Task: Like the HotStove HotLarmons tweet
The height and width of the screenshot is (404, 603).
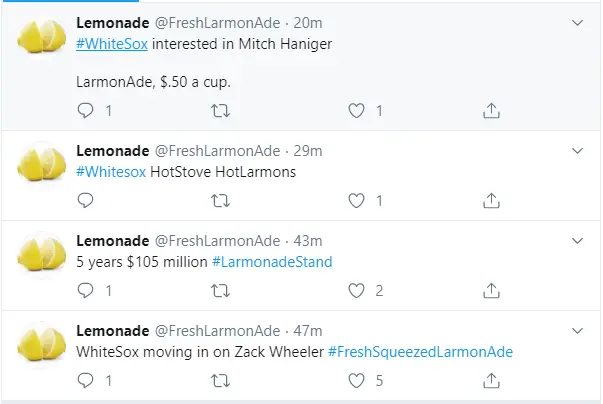Action: [x=355, y=200]
